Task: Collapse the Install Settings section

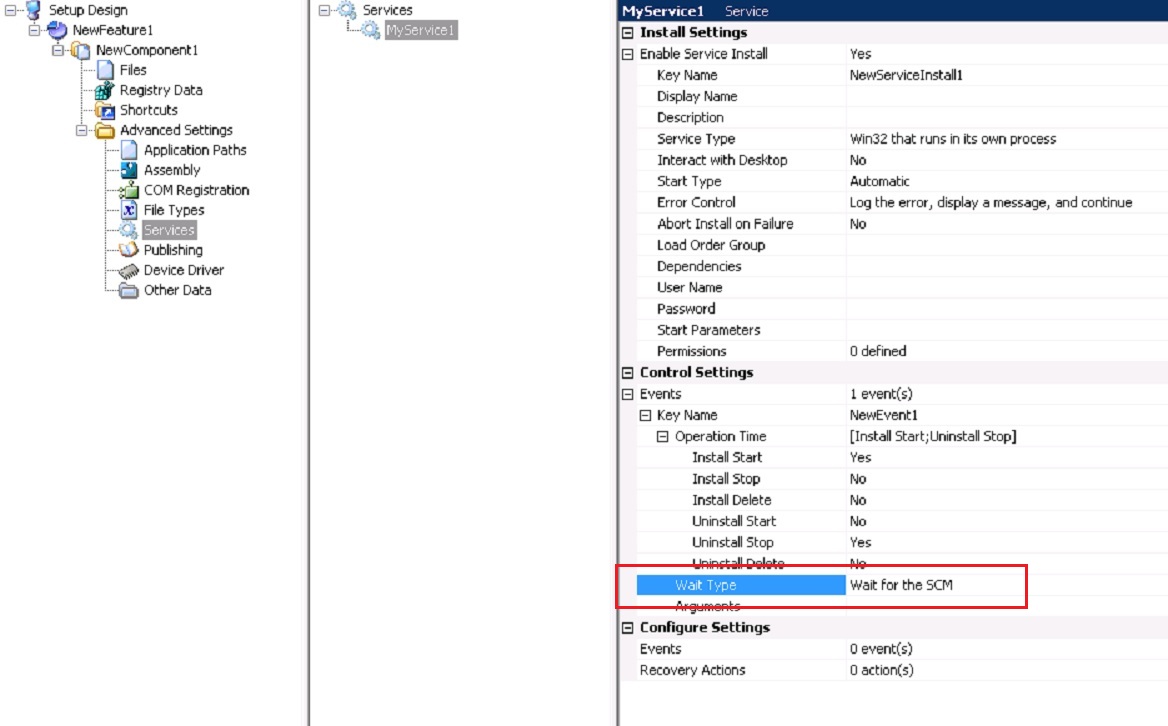Action: tap(627, 33)
